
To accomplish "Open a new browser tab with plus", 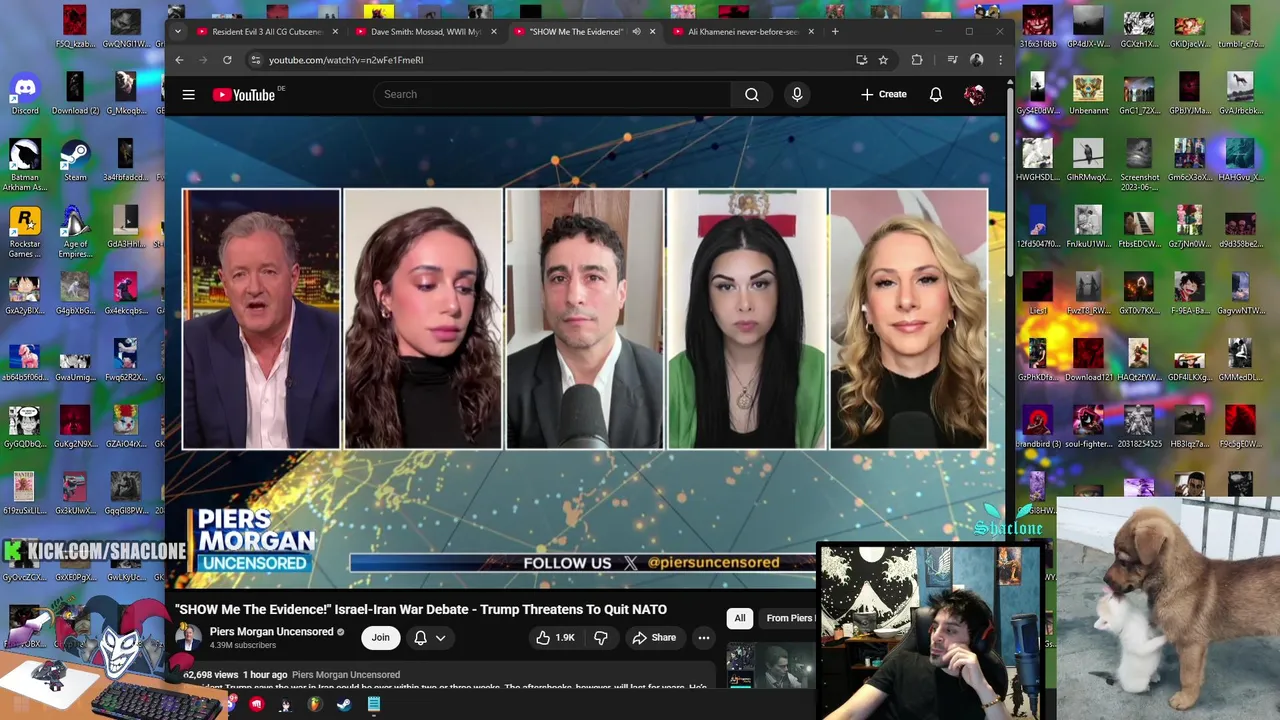I will [835, 32].
